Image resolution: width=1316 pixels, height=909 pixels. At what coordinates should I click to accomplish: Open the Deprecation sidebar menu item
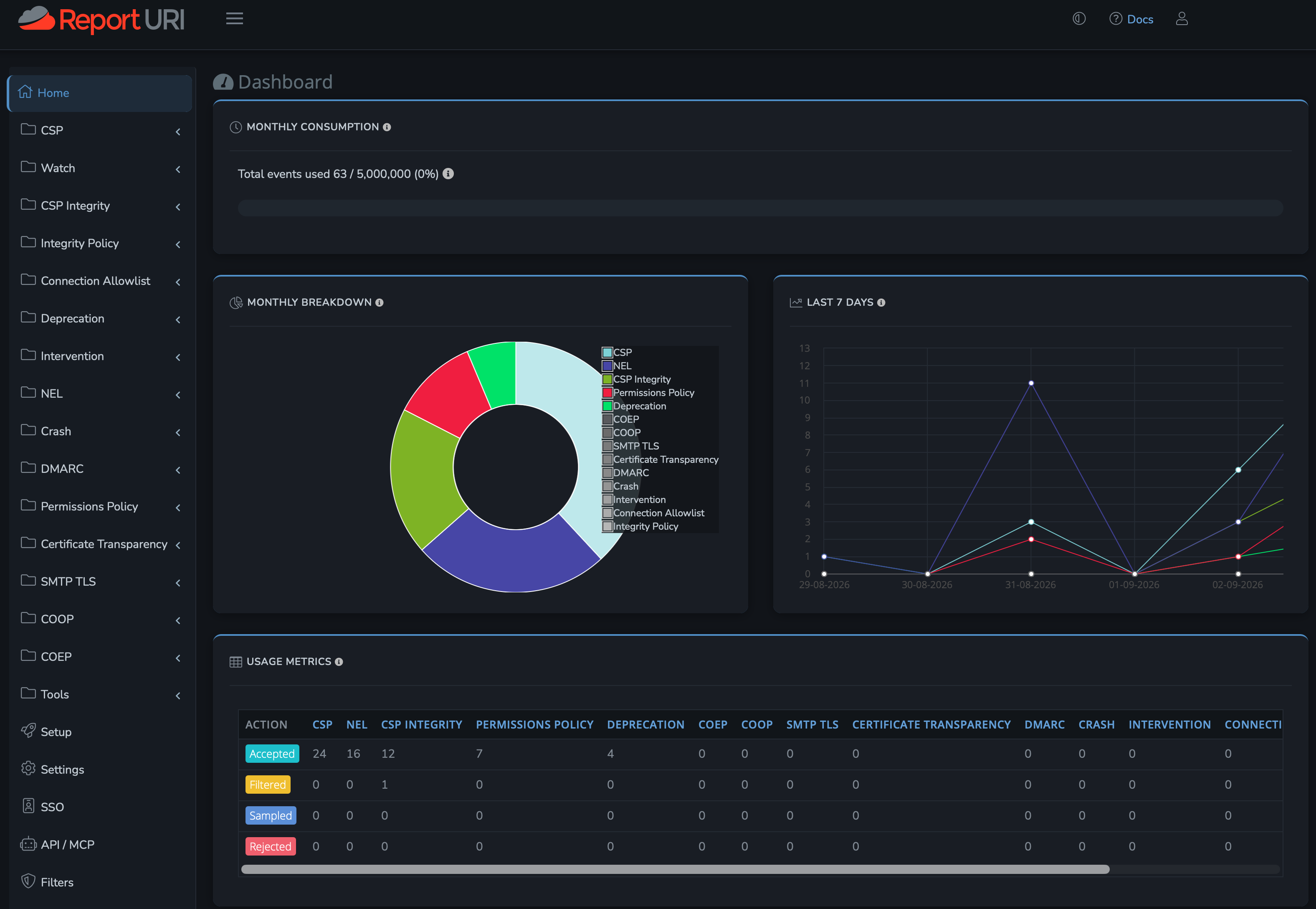(100, 318)
